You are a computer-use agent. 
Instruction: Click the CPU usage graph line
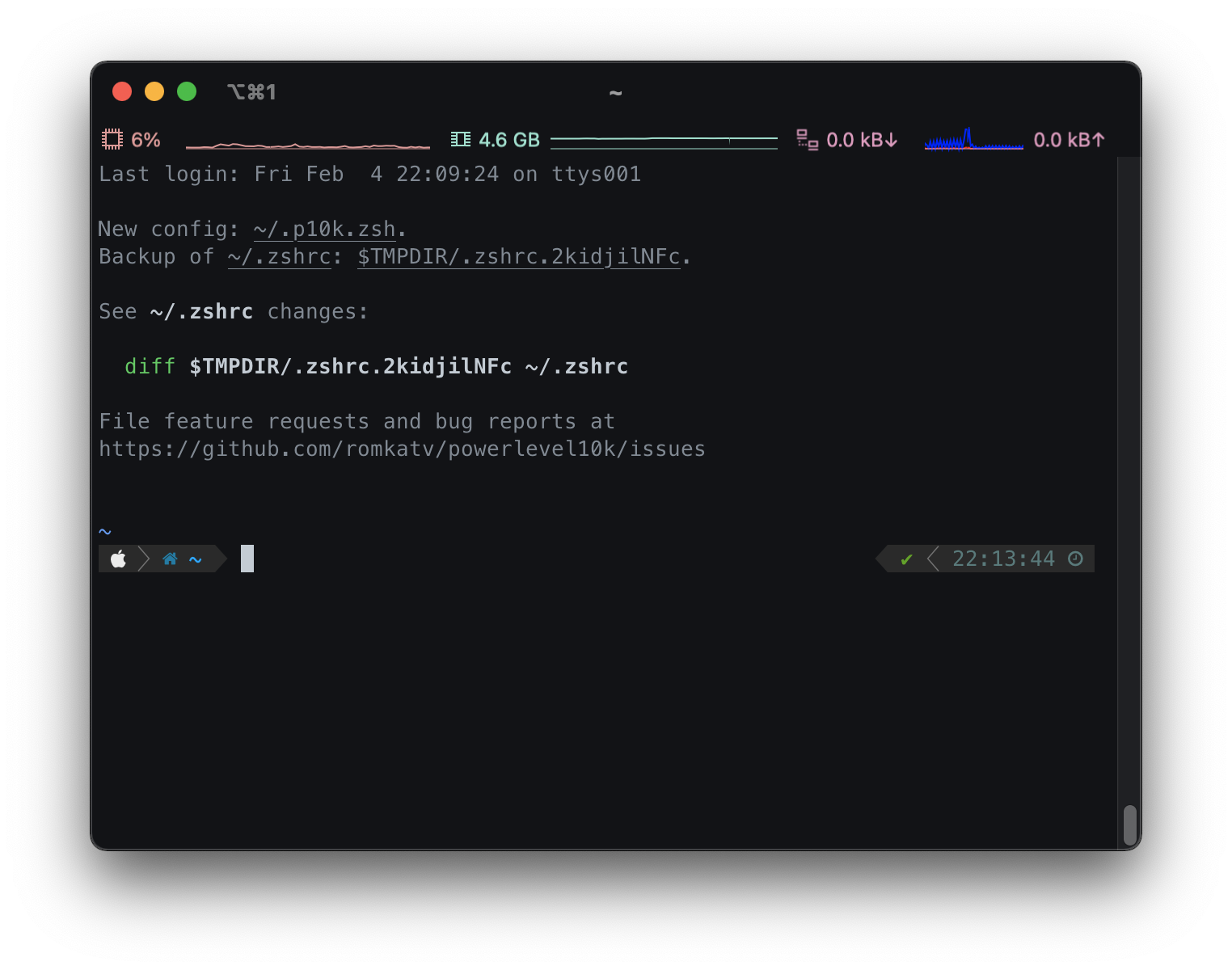(308, 145)
